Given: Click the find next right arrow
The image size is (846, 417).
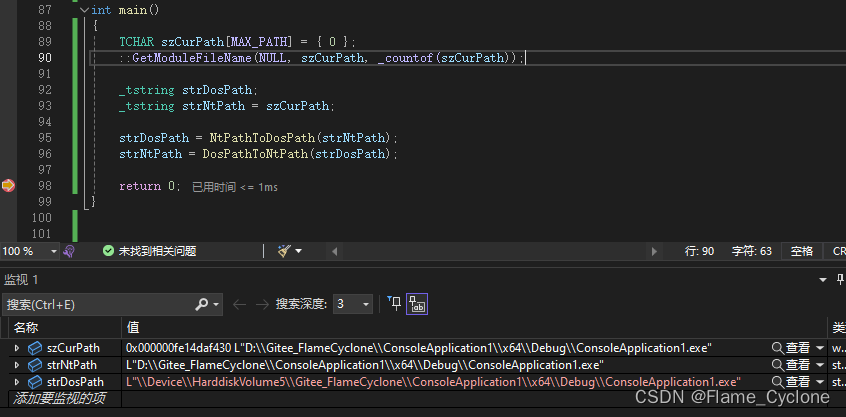Looking at the screenshot, I should click(x=262, y=305).
